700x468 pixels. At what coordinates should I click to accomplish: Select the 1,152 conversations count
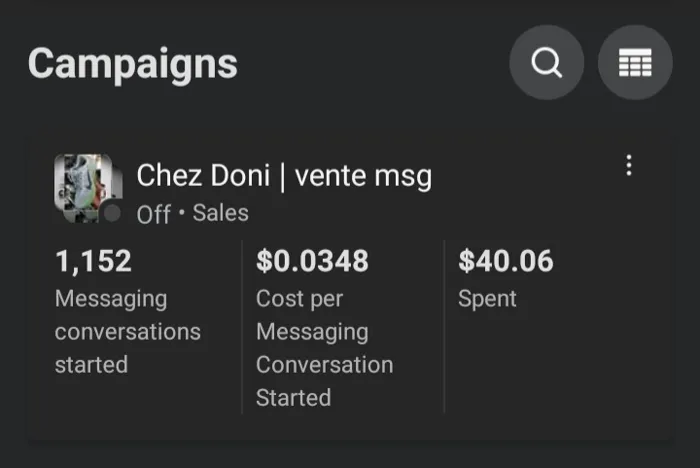[93, 261]
